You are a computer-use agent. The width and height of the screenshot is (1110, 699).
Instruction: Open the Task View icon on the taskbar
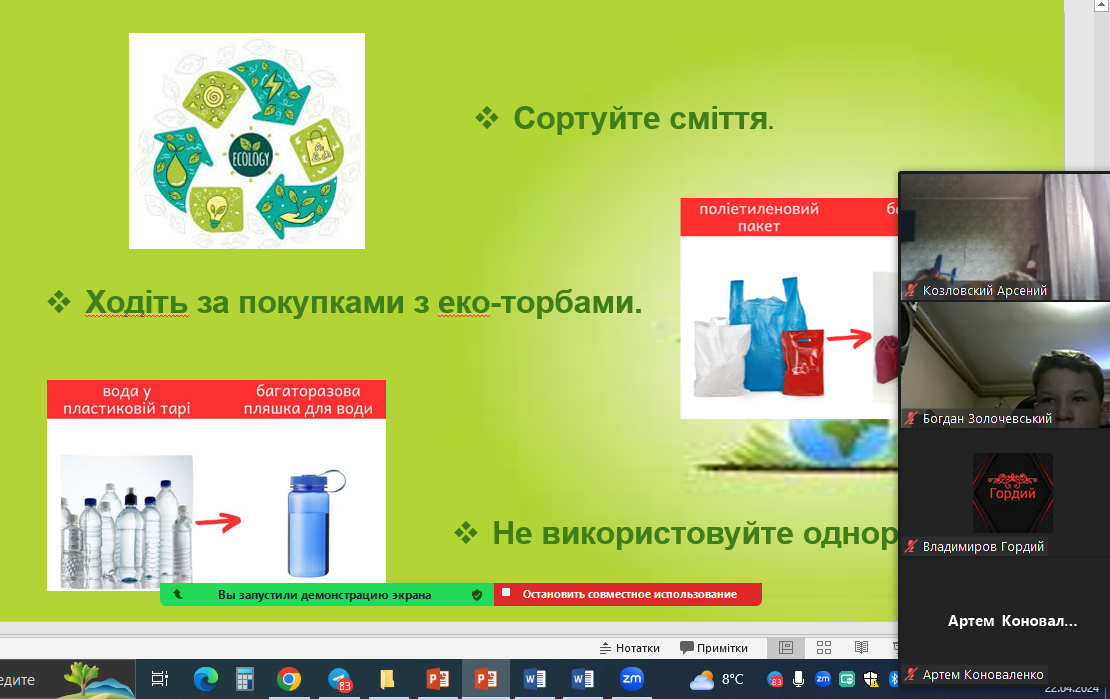(x=160, y=679)
